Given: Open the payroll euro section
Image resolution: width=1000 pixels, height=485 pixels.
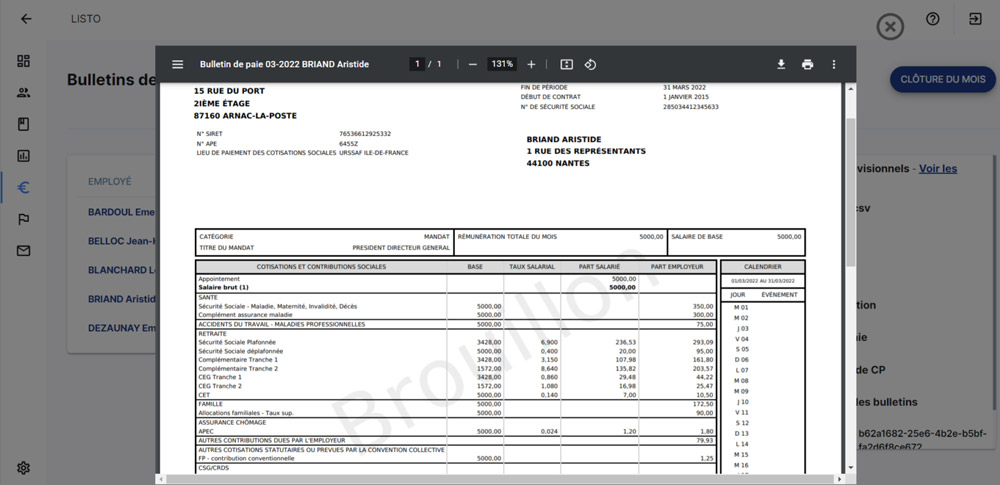Looking at the screenshot, I should (24, 187).
